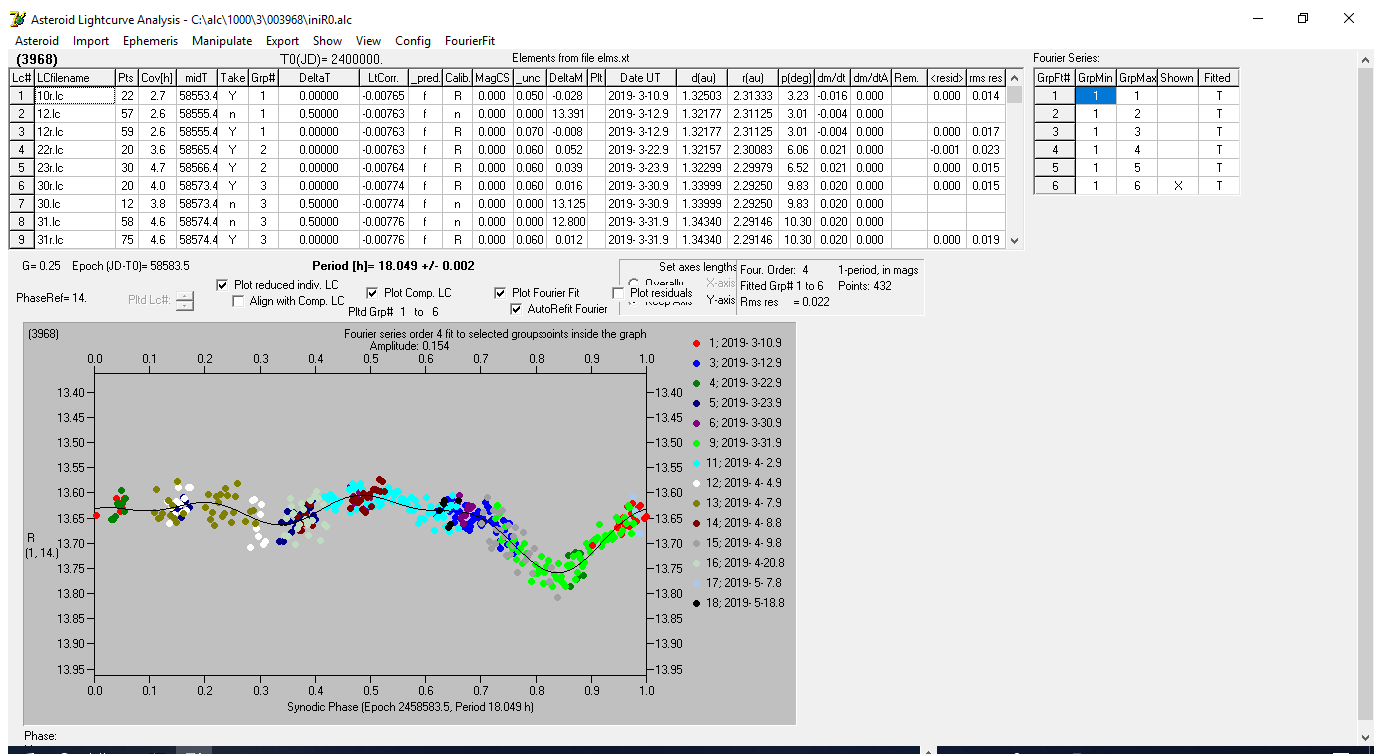Open the Import menu
This screenshot has height=754, width=1382.
coord(91,41)
